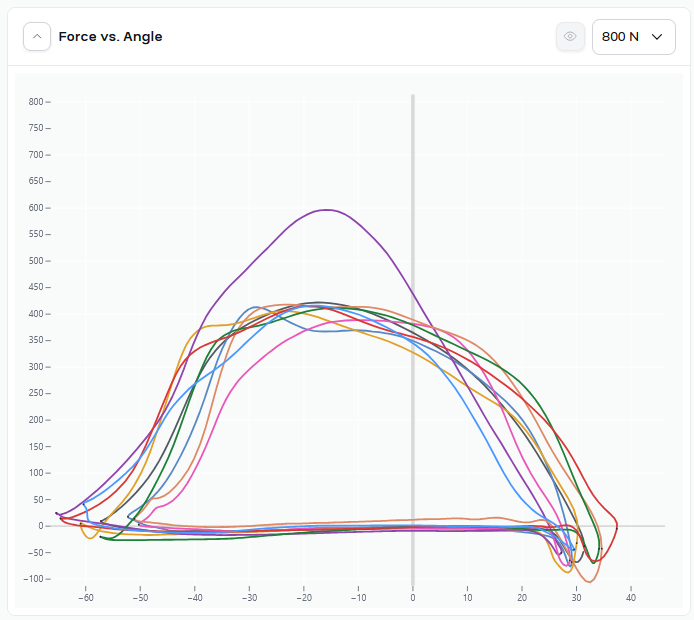Click the 800 label on y-axis
The height and width of the screenshot is (620, 694).
(x=36, y=102)
